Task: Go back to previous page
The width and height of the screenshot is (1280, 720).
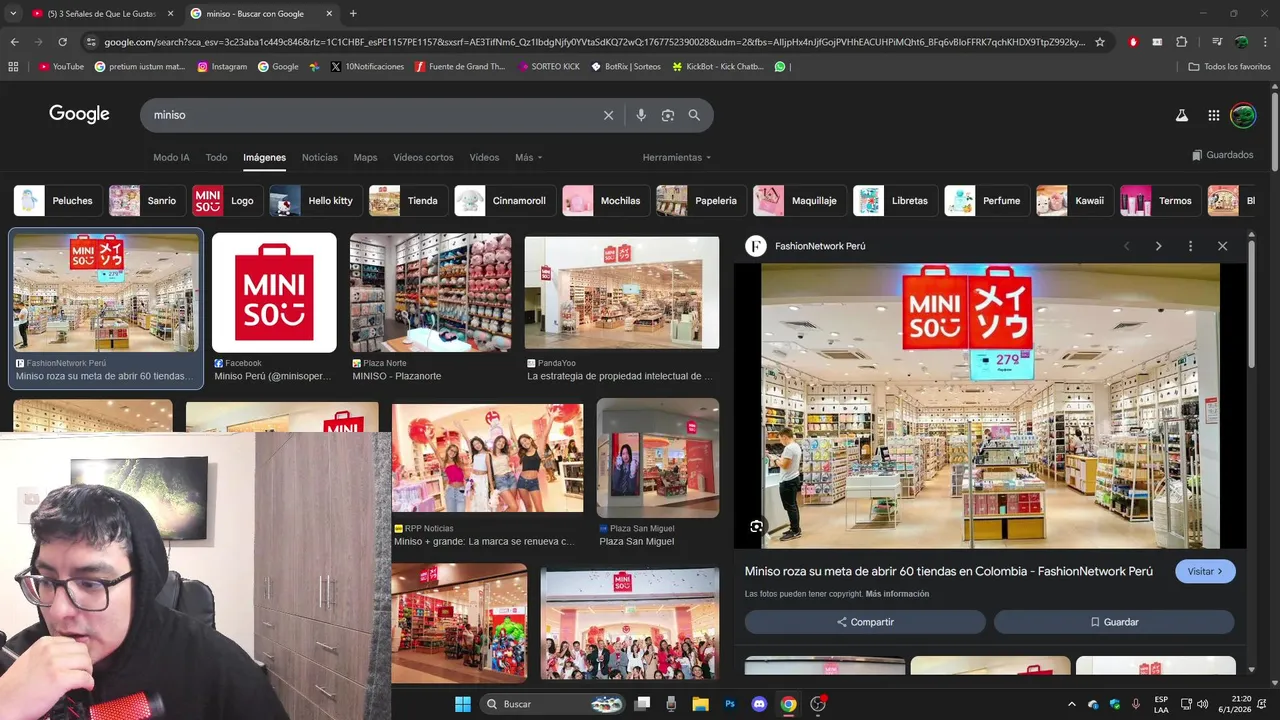Action: pos(14,42)
